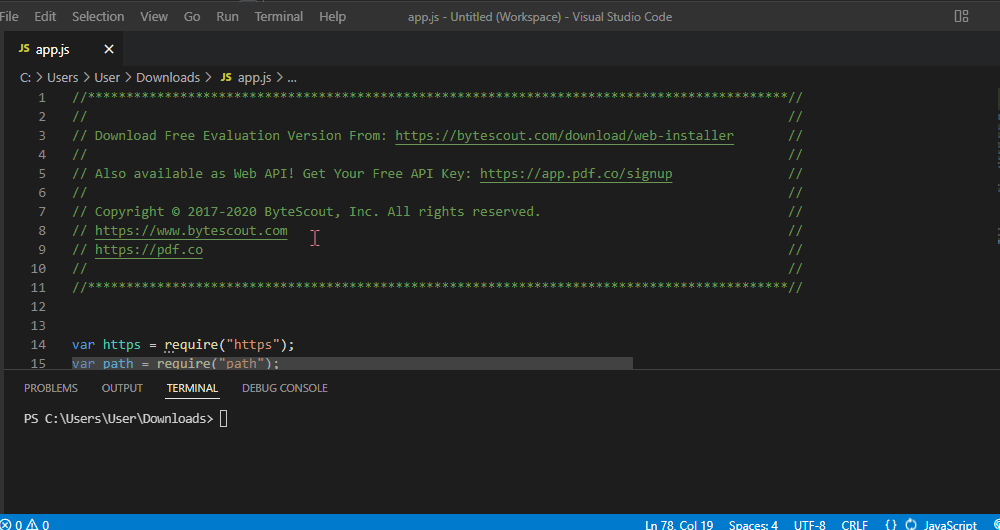Open the Run menu
Image resolution: width=1000 pixels, height=530 pixels.
pos(227,17)
